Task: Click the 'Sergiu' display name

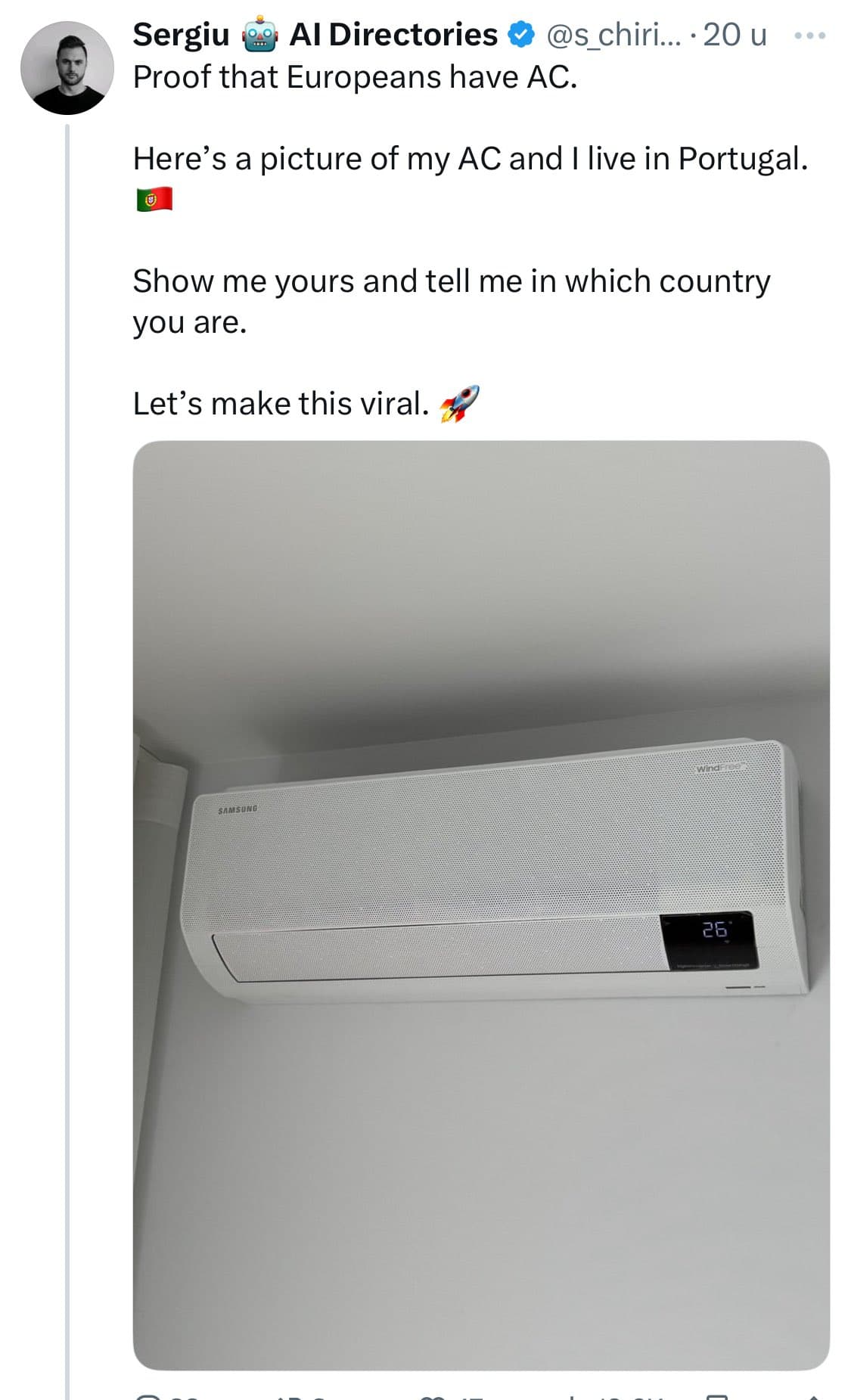Action: click(181, 35)
